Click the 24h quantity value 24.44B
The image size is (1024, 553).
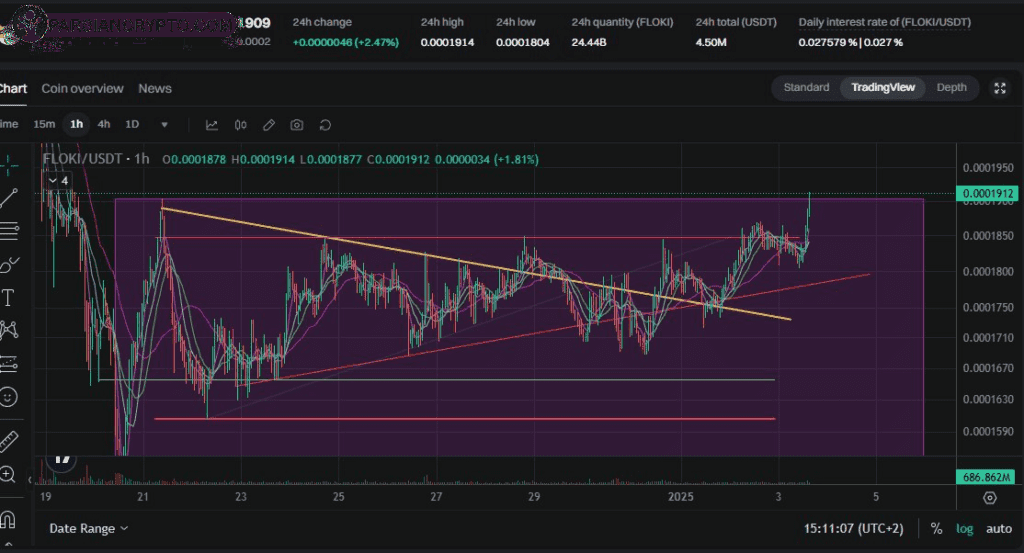click(x=589, y=42)
